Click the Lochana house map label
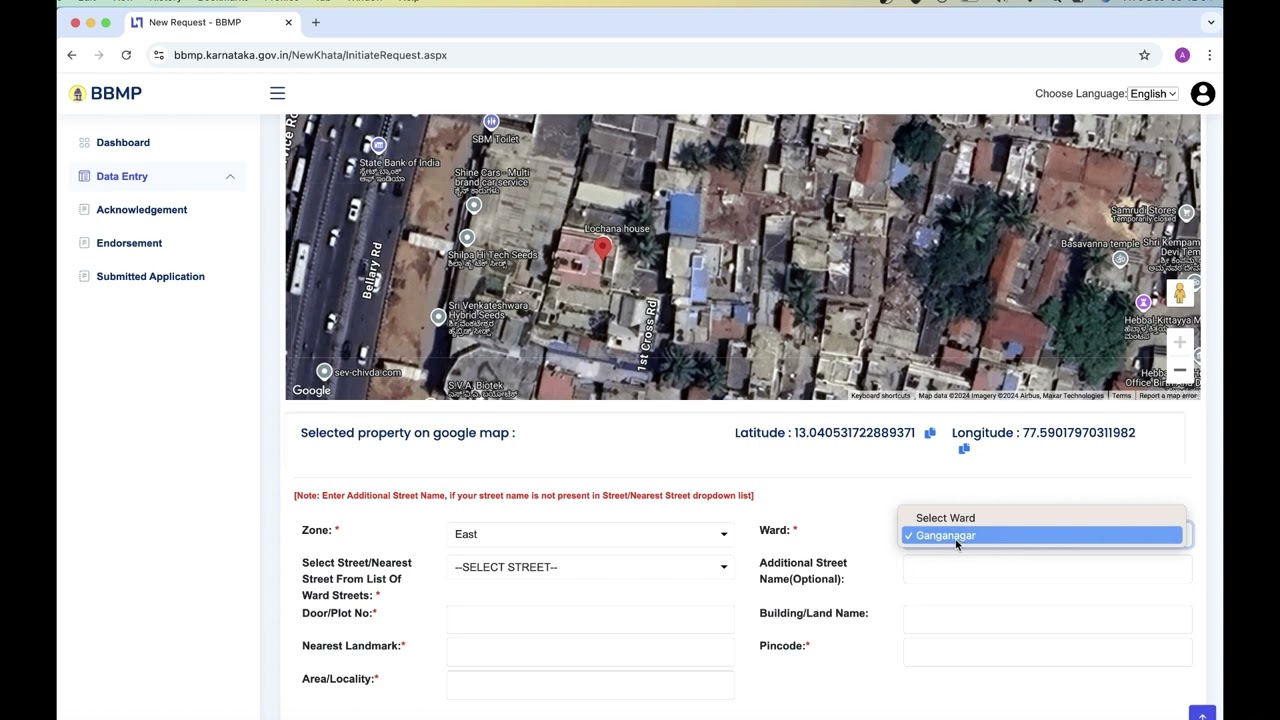Image resolution: width=1280 pixels, height=720 pixels. tap(616, 229)
